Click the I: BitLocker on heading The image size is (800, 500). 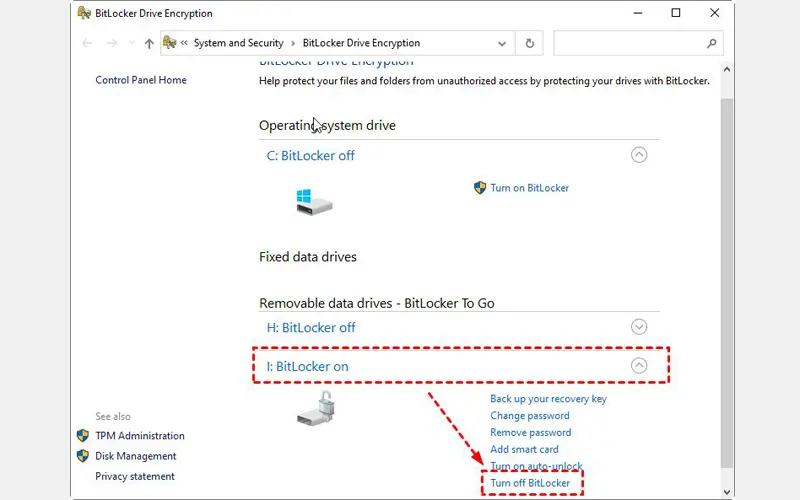coord(307,366)
